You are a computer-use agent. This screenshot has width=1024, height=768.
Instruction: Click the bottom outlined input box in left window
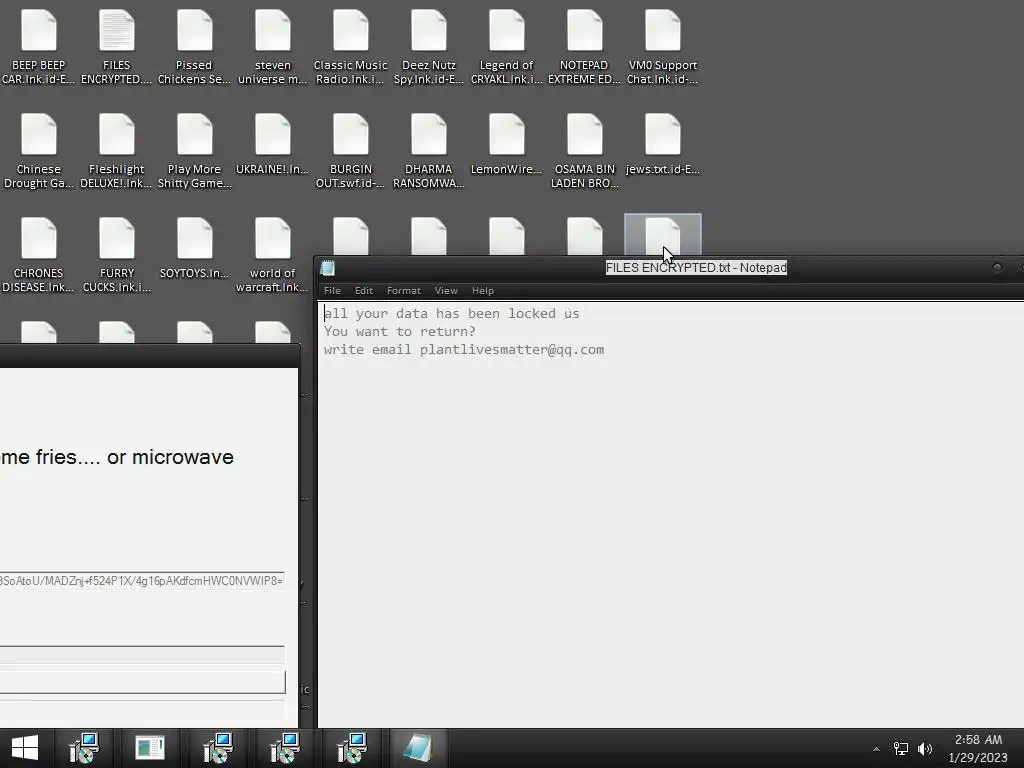(142, 682)
